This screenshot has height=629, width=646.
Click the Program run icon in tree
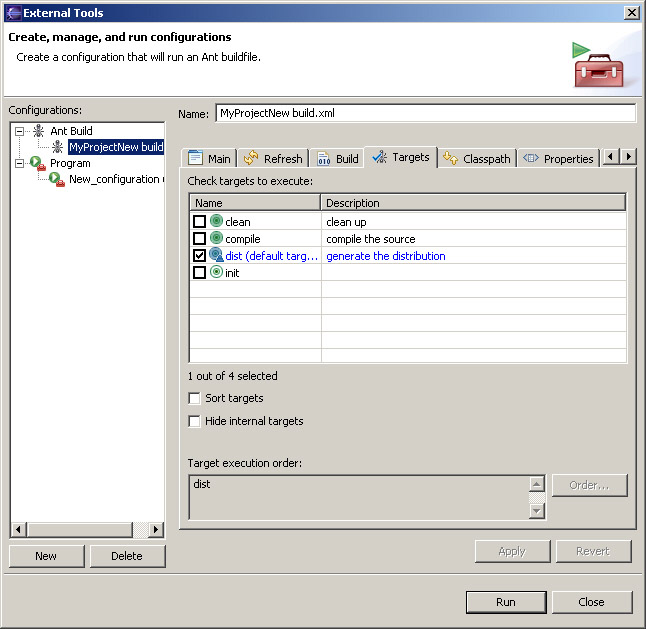38,163
